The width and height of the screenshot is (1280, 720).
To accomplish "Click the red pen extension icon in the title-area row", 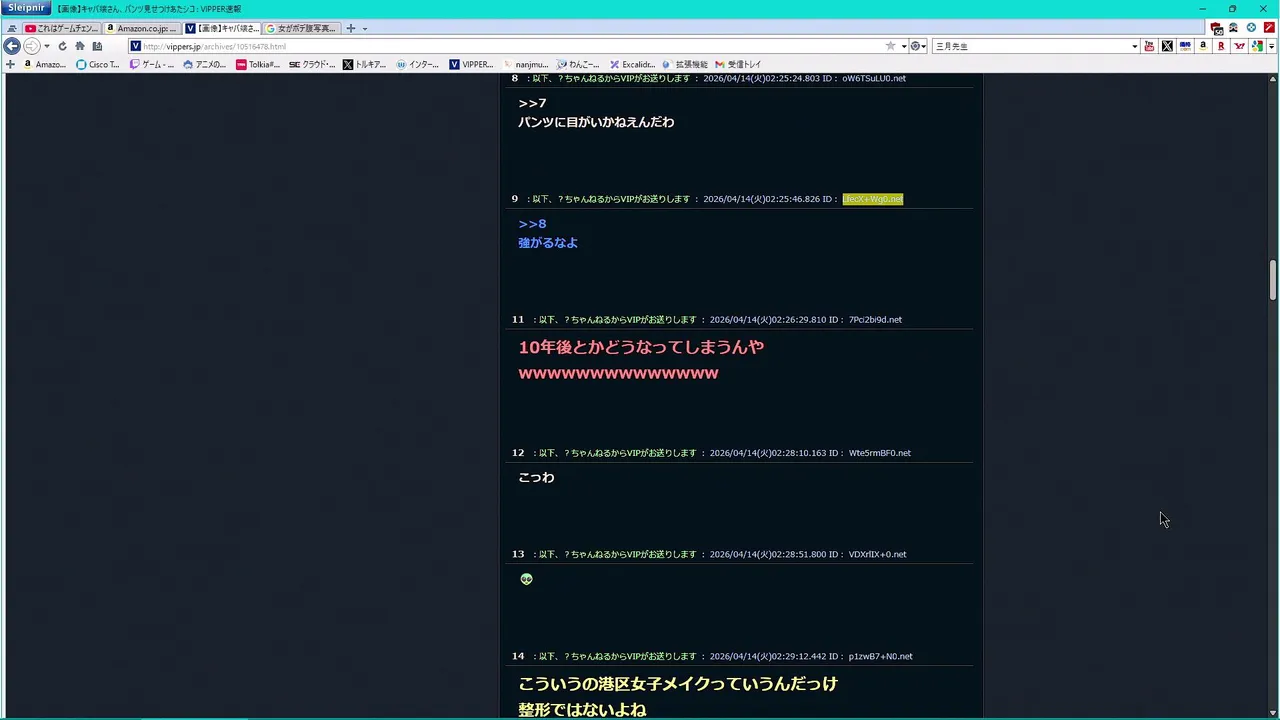I will click(1269, 28).
